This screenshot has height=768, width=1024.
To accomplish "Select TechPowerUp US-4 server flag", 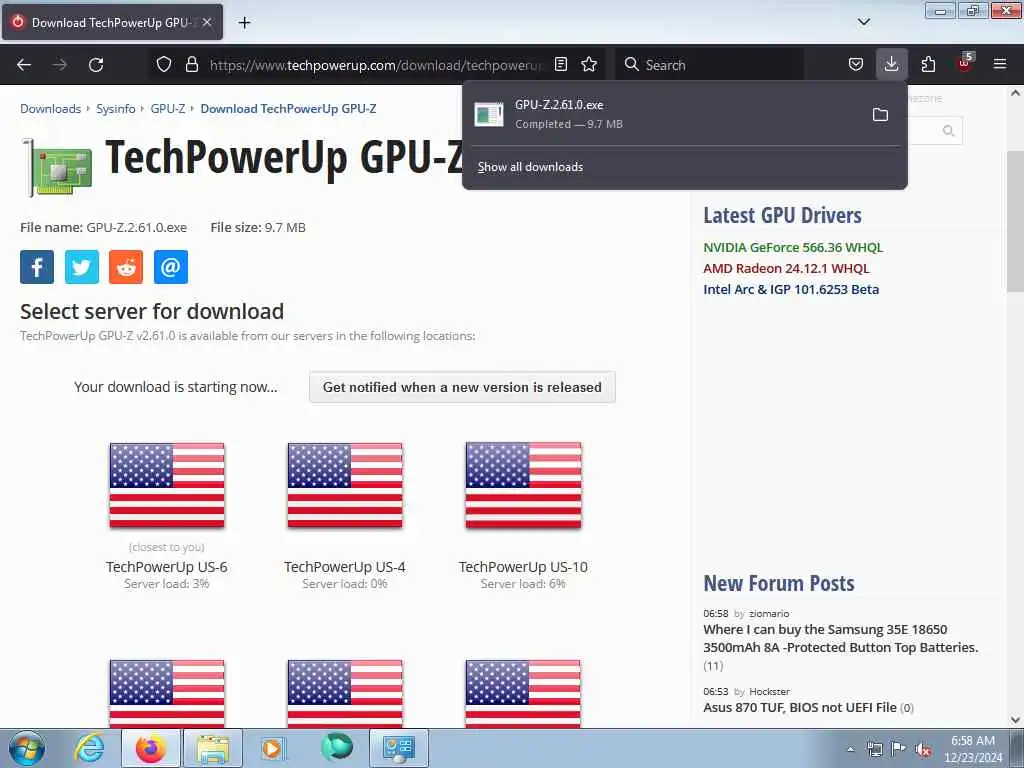I will pos(345,485).
